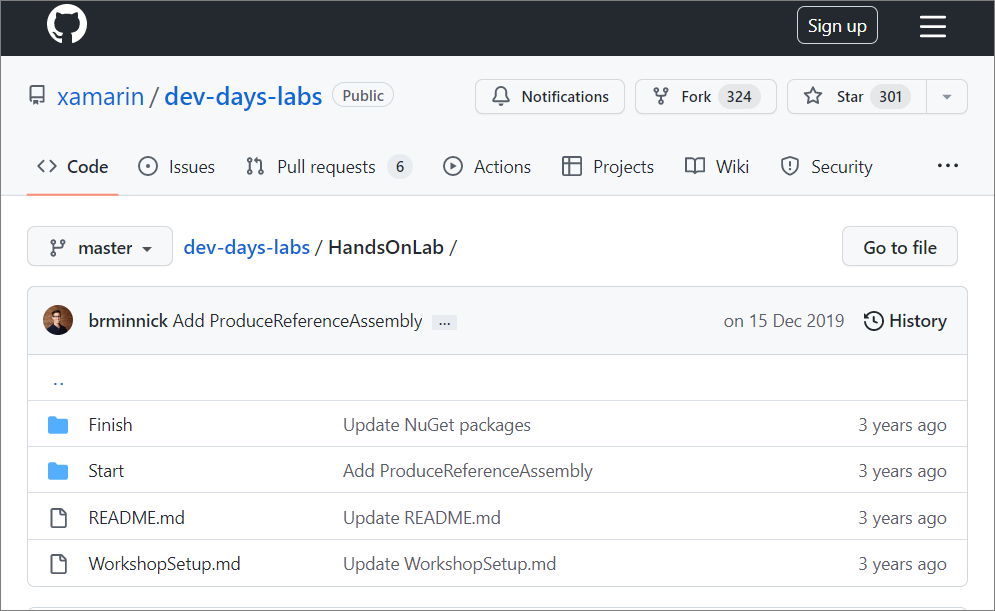
Task: Click the Start folder icon
Action: click(x=58, y=471)
